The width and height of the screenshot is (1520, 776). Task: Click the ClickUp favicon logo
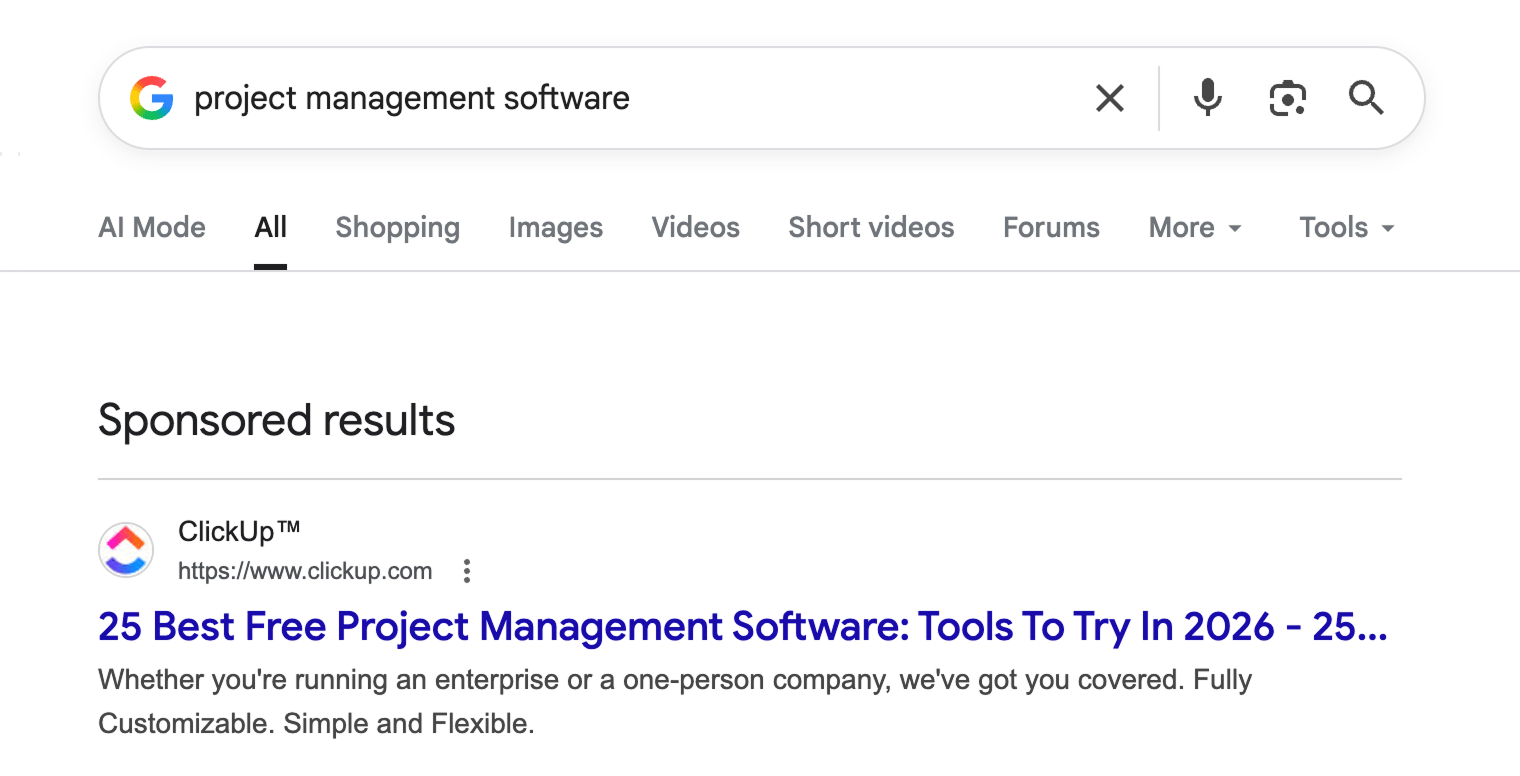(125, 549)
